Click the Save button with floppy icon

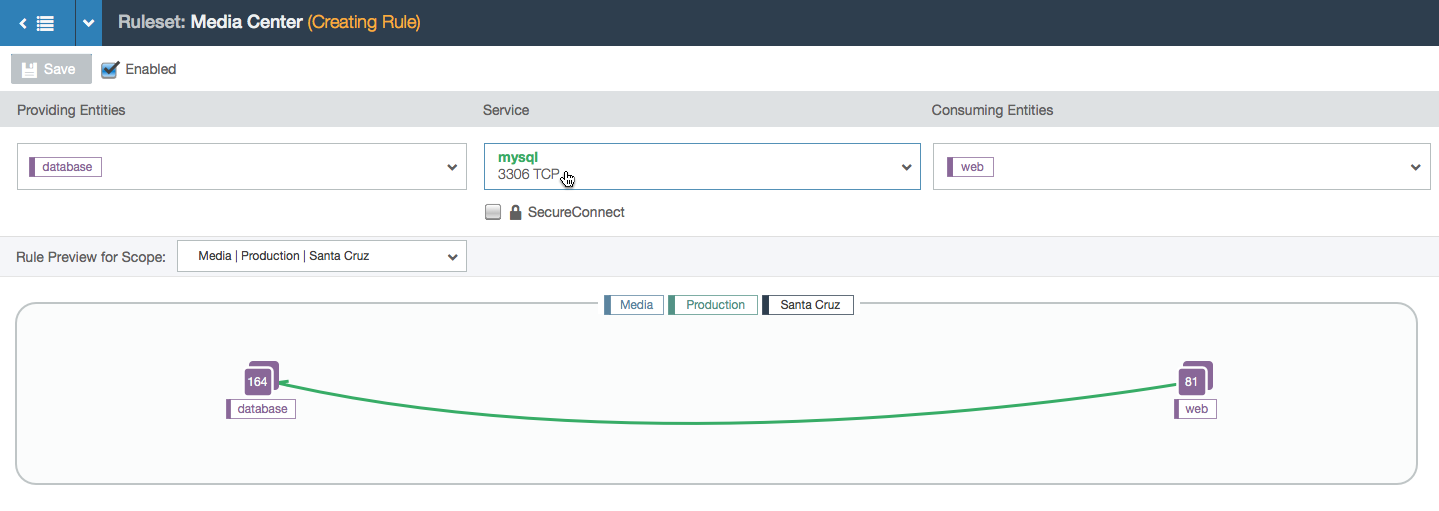click(x=51, y=69)
